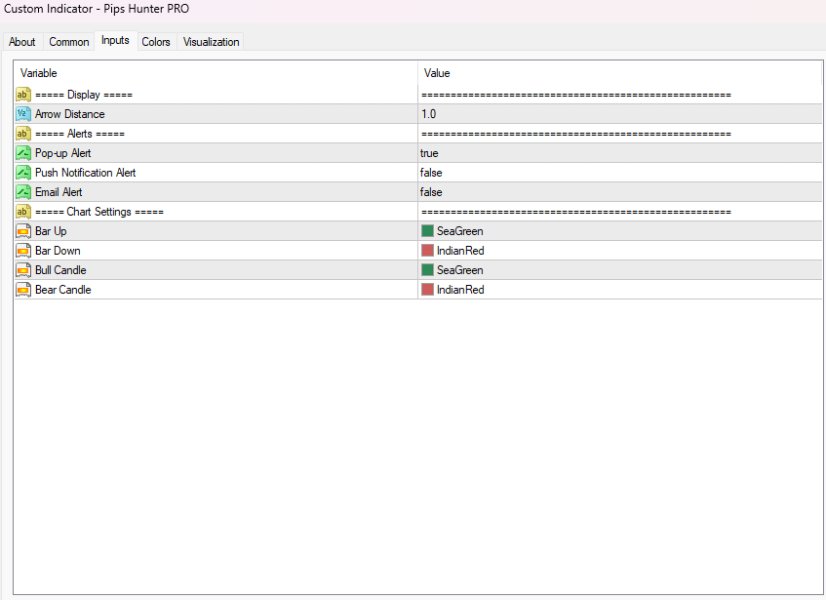Switch to the Common tab
826x600 pixels.
coord(69,42)
